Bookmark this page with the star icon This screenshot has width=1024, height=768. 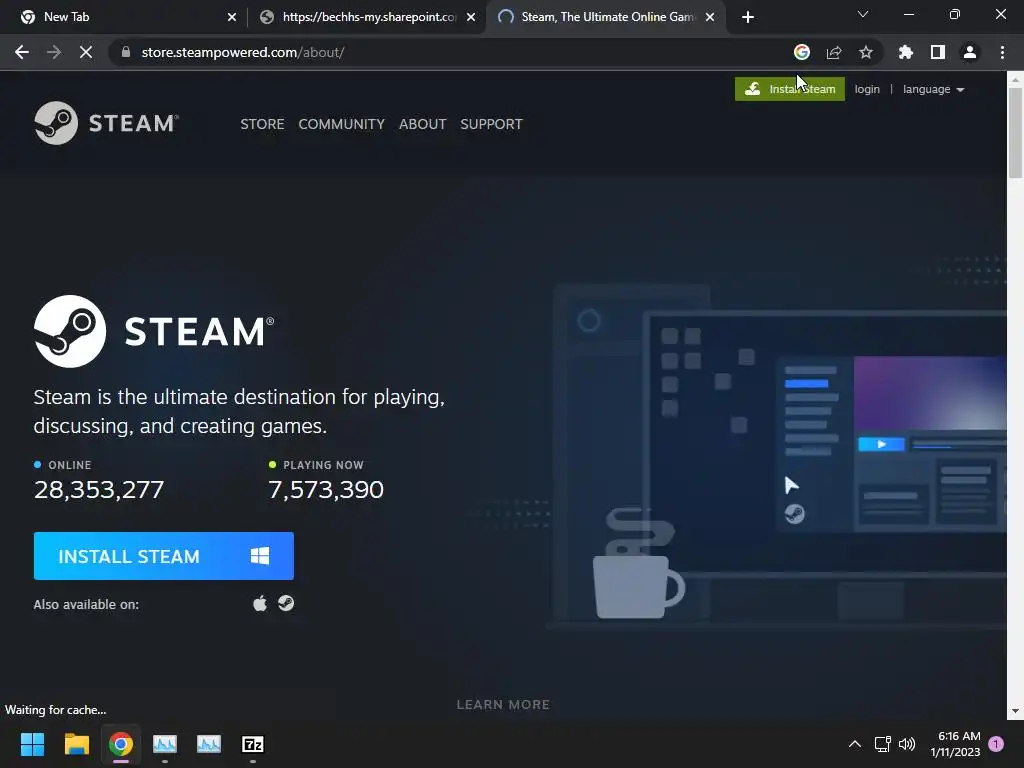[866, 52]
